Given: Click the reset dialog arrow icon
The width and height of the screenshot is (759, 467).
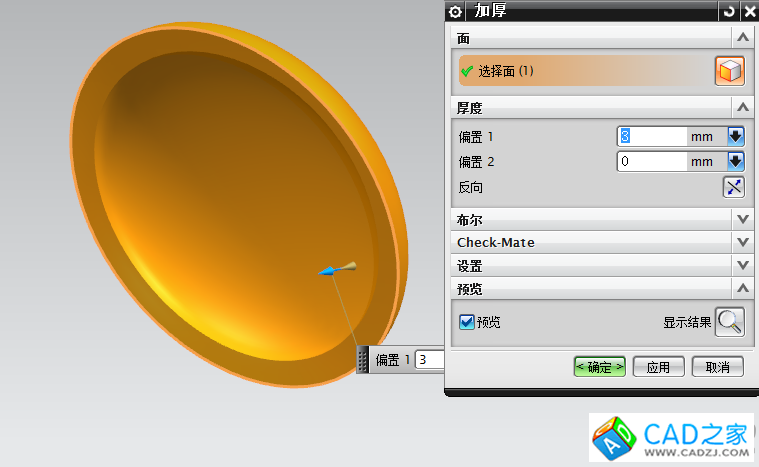Looking at the screenshot, I should click(727, 11).
